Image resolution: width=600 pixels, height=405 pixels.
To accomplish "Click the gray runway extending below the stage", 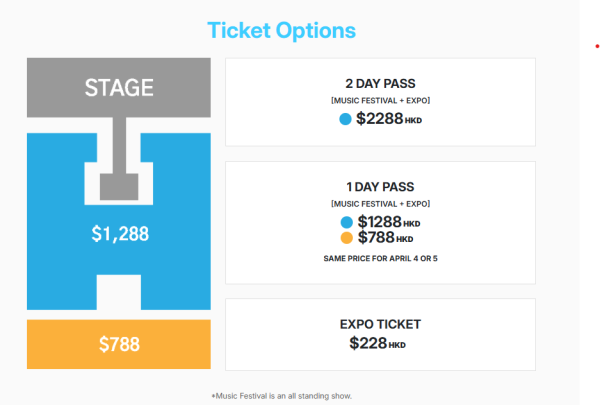I will point(119,160).
